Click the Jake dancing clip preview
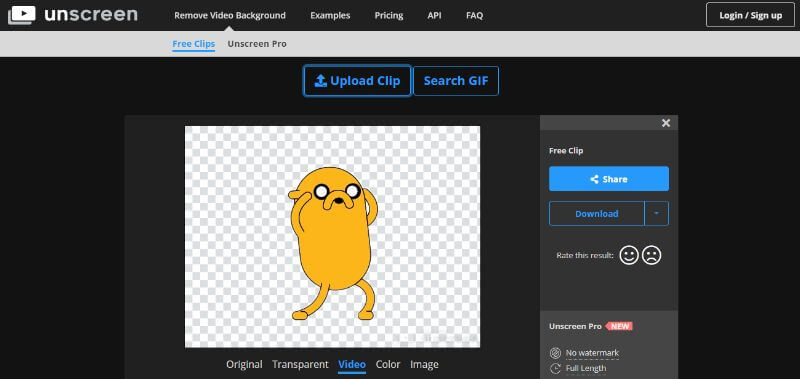 (332, 237)
